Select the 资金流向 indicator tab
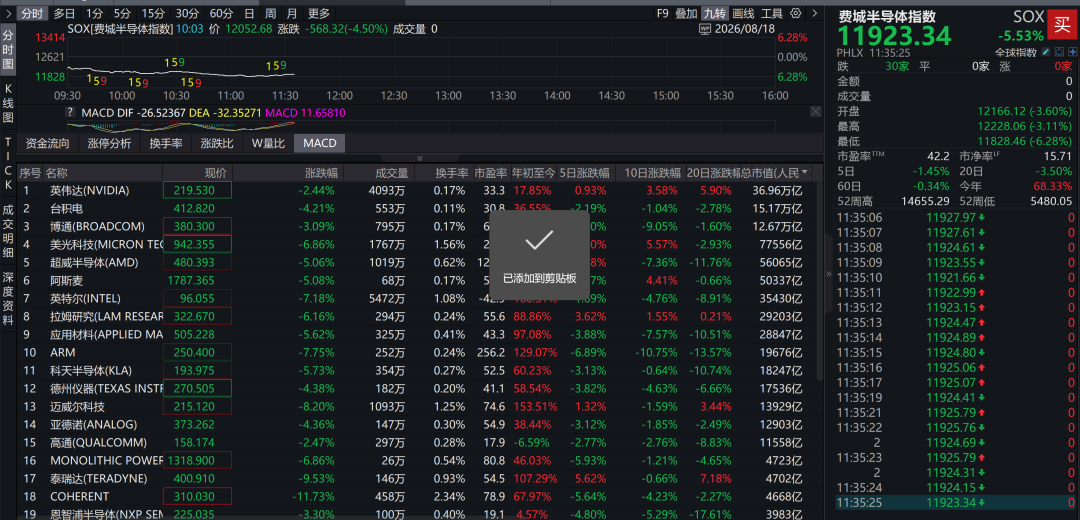This screenshot has height=520, width=1080. tap(48, 143)
